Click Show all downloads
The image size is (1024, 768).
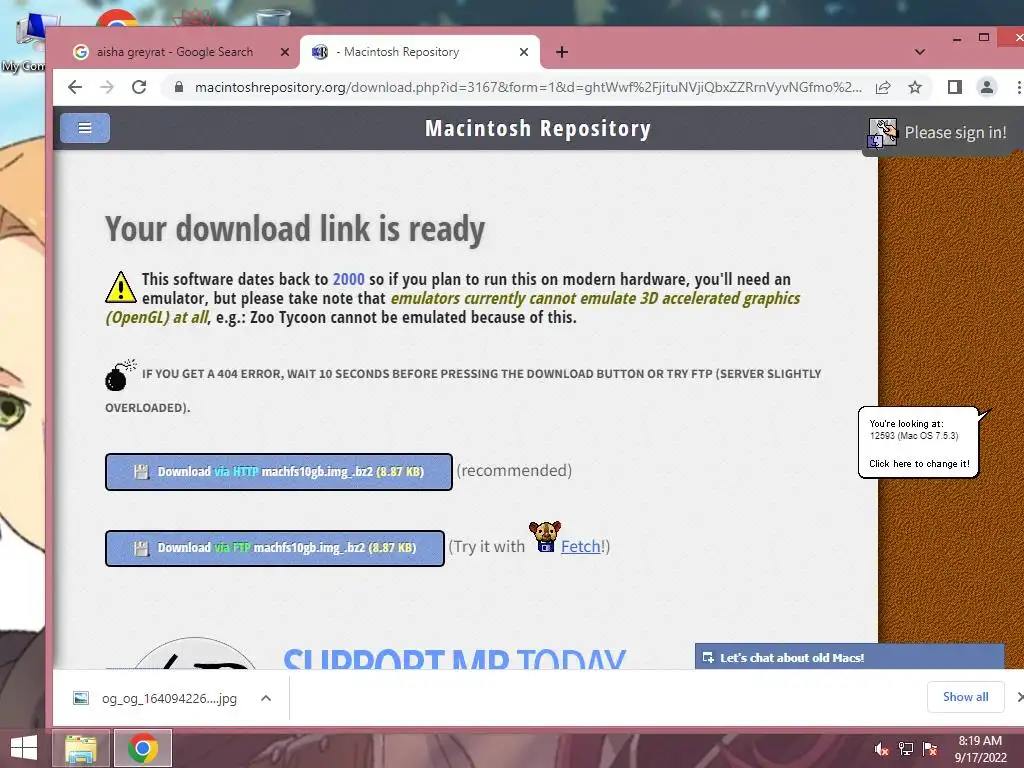tap(965, 697)
